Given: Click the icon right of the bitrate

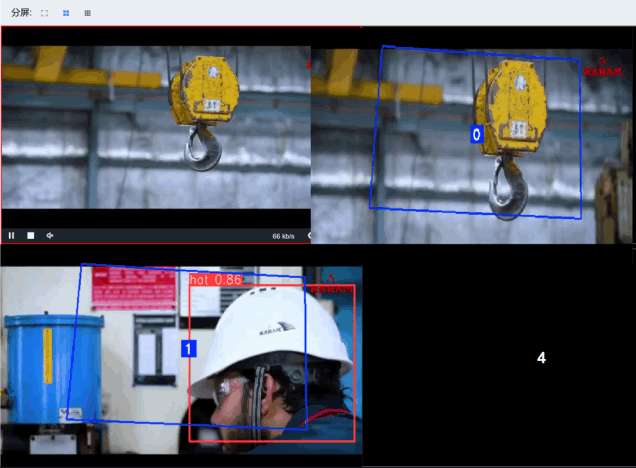Looking at the screenshot, I should 308,236.
